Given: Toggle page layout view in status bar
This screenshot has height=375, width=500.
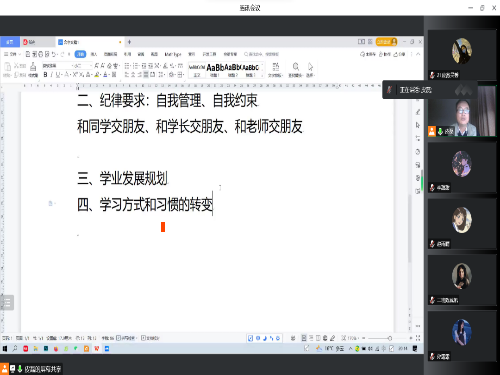Looking at the screenshot, I should coord(304,338).
